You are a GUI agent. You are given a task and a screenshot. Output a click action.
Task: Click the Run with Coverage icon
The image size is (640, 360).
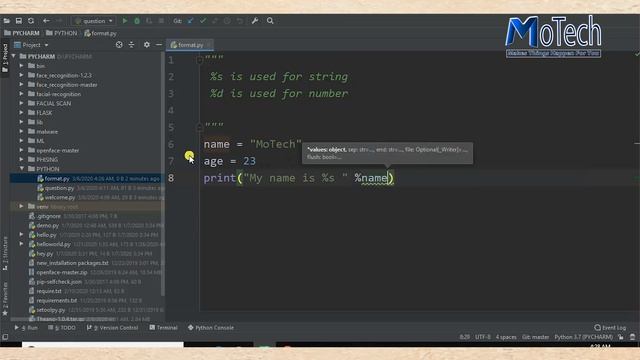click(149, 21)
